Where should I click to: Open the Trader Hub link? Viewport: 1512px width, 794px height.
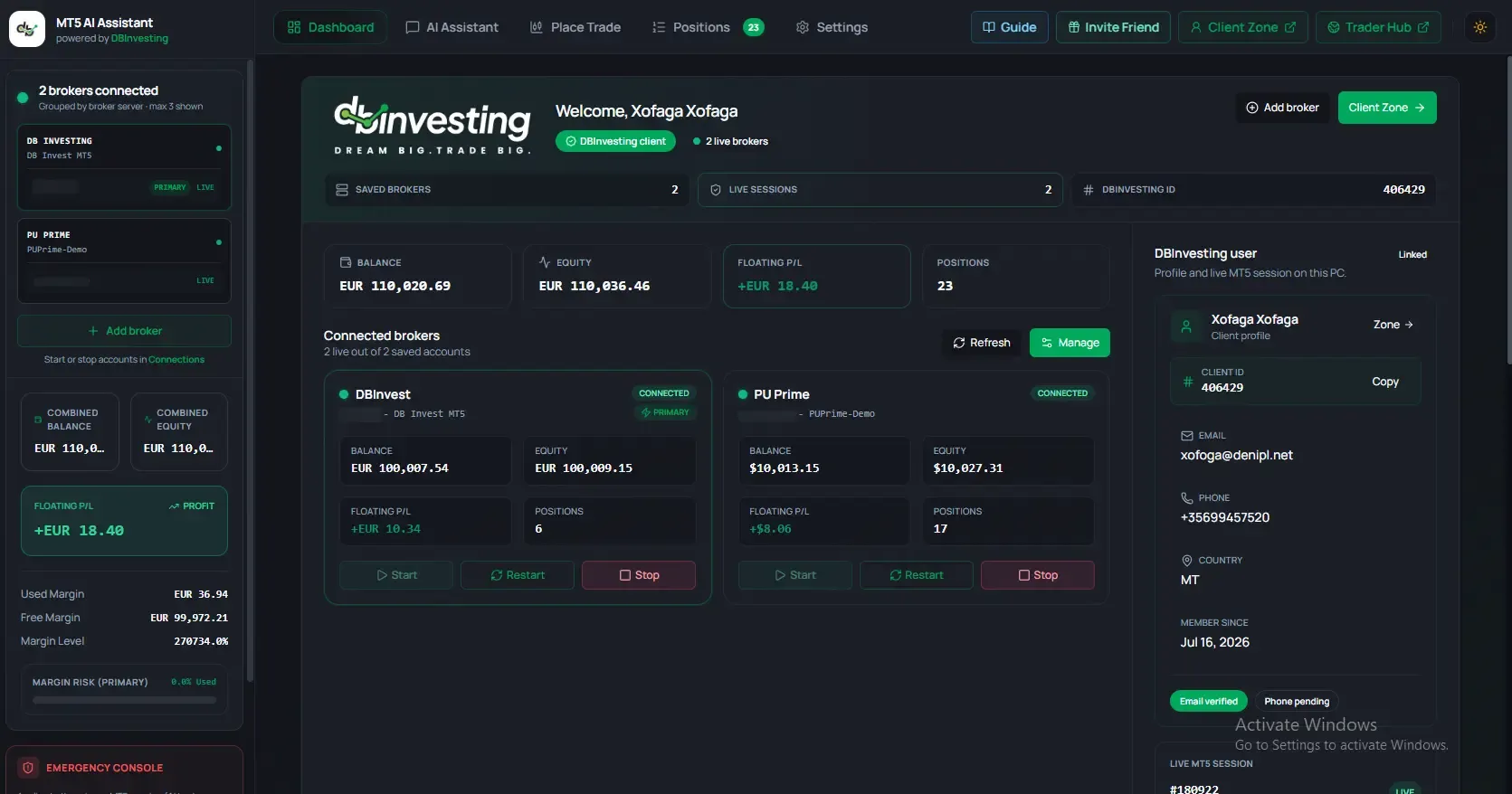[x=1378, y=27]
